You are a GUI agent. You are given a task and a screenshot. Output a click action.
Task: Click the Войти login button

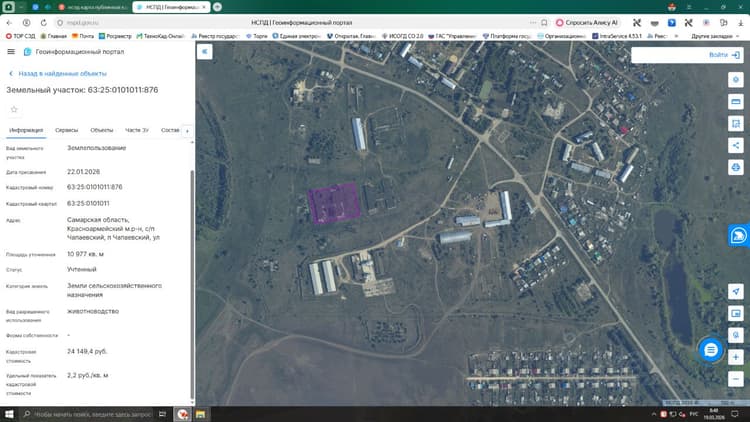click(x=724, y=55)
